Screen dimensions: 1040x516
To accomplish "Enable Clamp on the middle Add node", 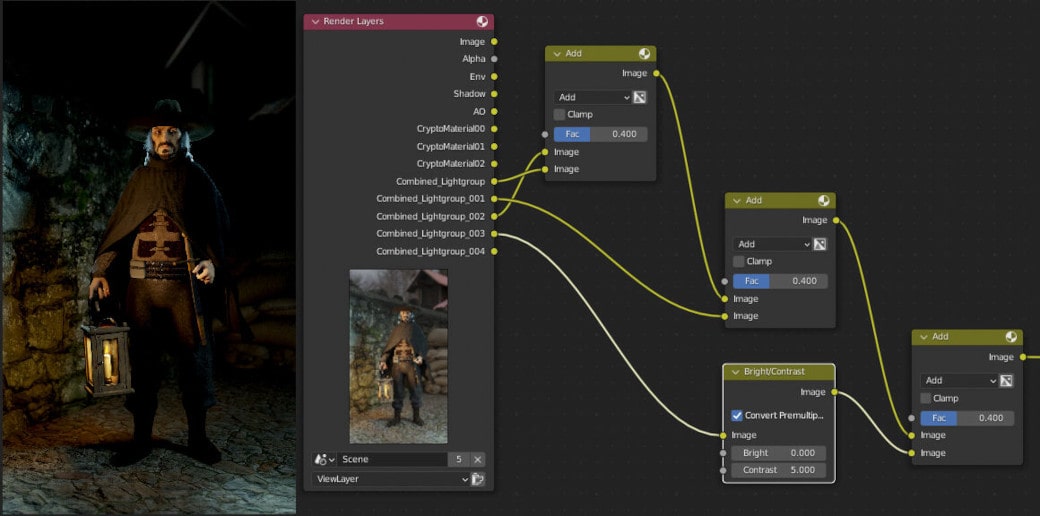I will [739, 261].
